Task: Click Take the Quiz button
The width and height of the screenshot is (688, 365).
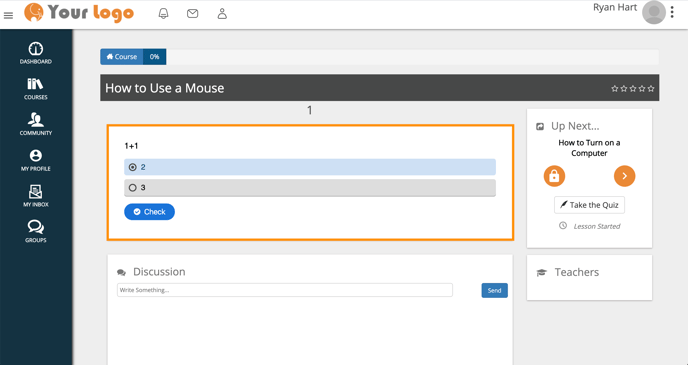Action: coord(589,205)
